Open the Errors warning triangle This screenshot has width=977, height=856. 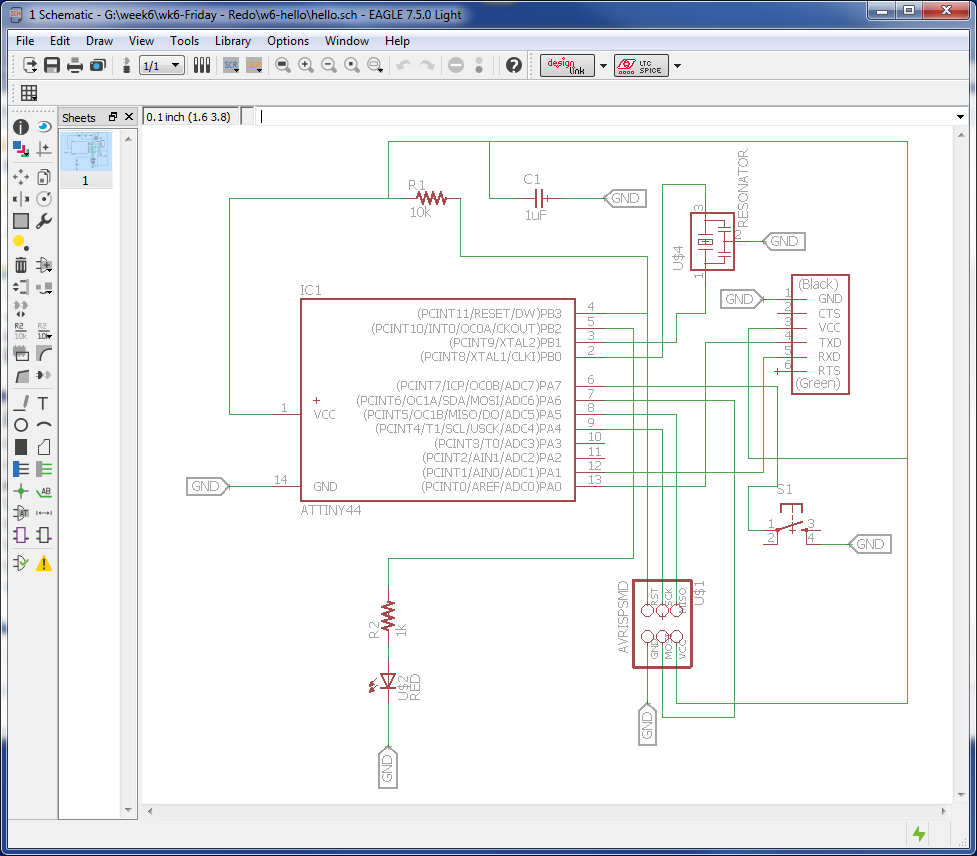[x=44, y=563]
